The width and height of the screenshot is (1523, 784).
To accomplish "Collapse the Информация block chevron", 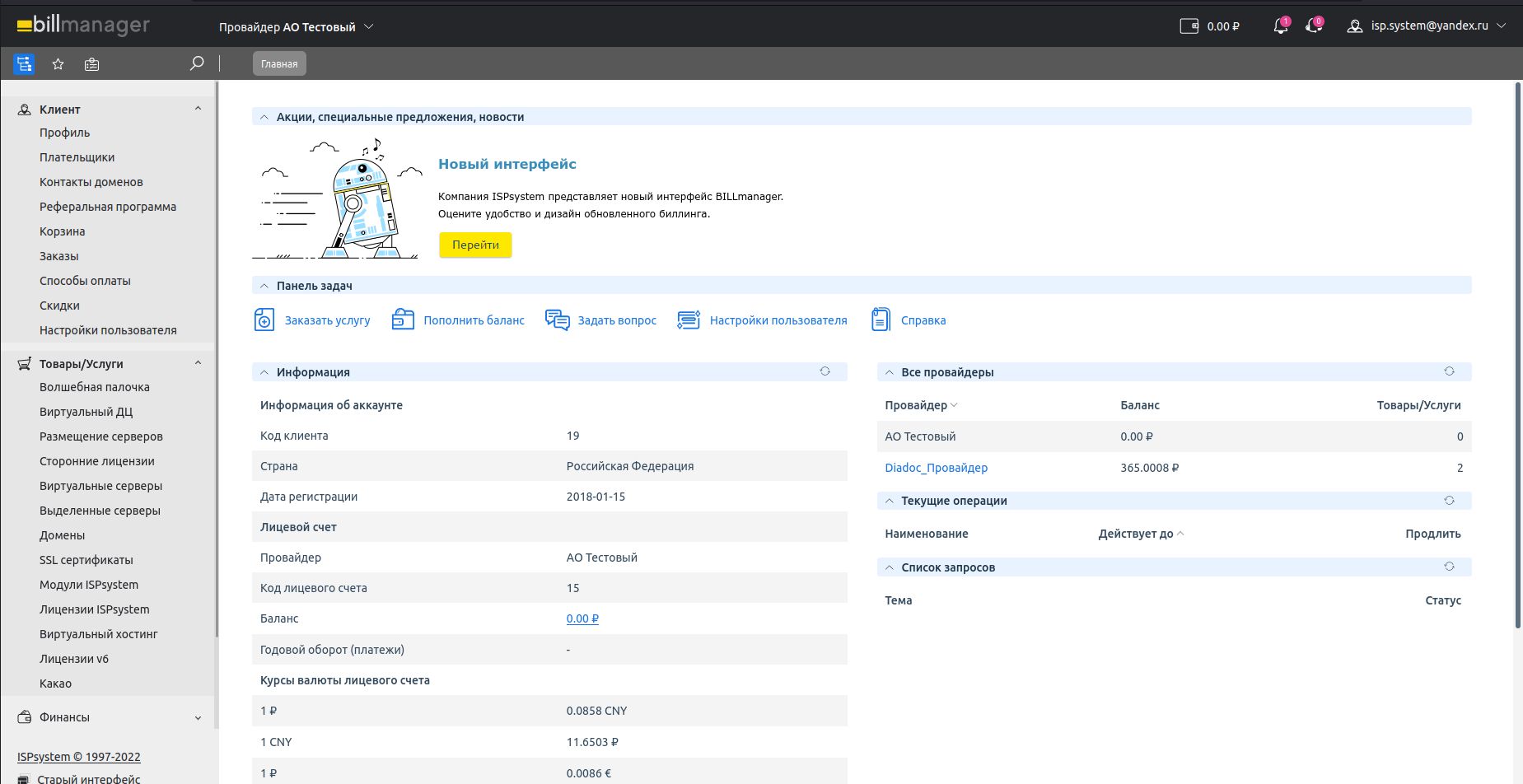I will [264, 373].
